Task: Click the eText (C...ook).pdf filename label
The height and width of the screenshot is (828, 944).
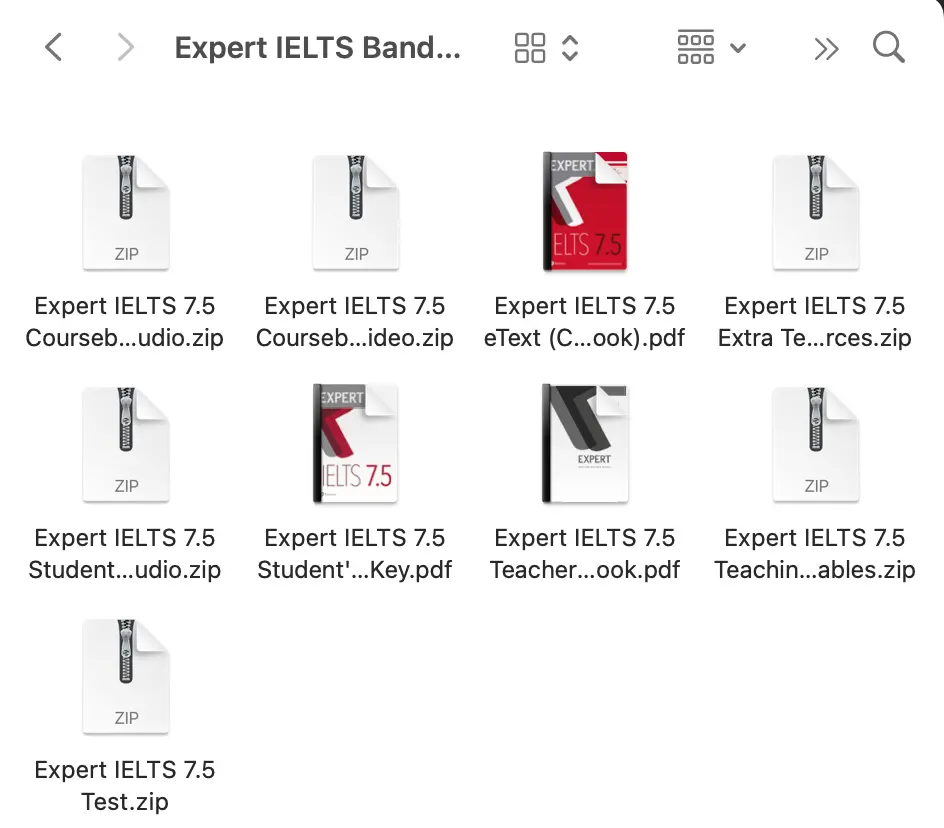Action: [585, 322]
